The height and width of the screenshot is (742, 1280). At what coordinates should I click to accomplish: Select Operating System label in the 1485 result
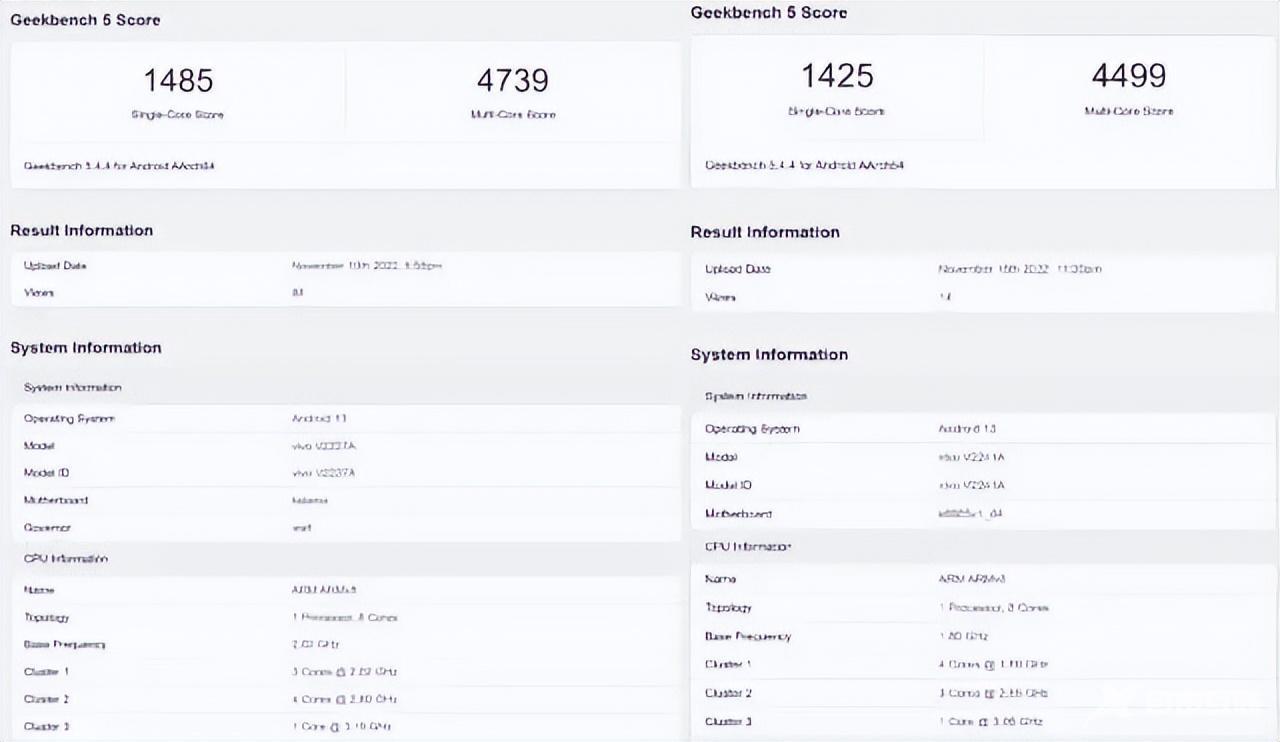tap(69, 419)
